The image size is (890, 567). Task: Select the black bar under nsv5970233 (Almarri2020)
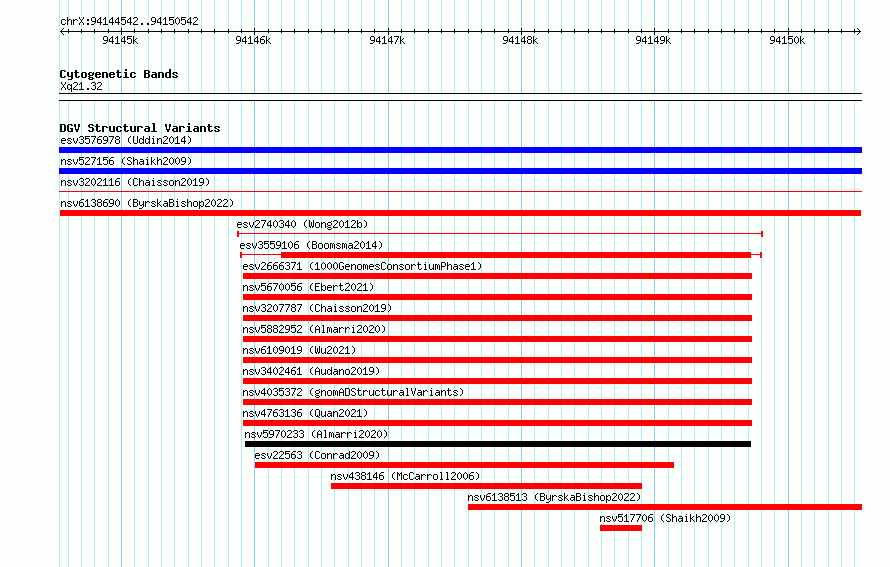pos(498,444)
